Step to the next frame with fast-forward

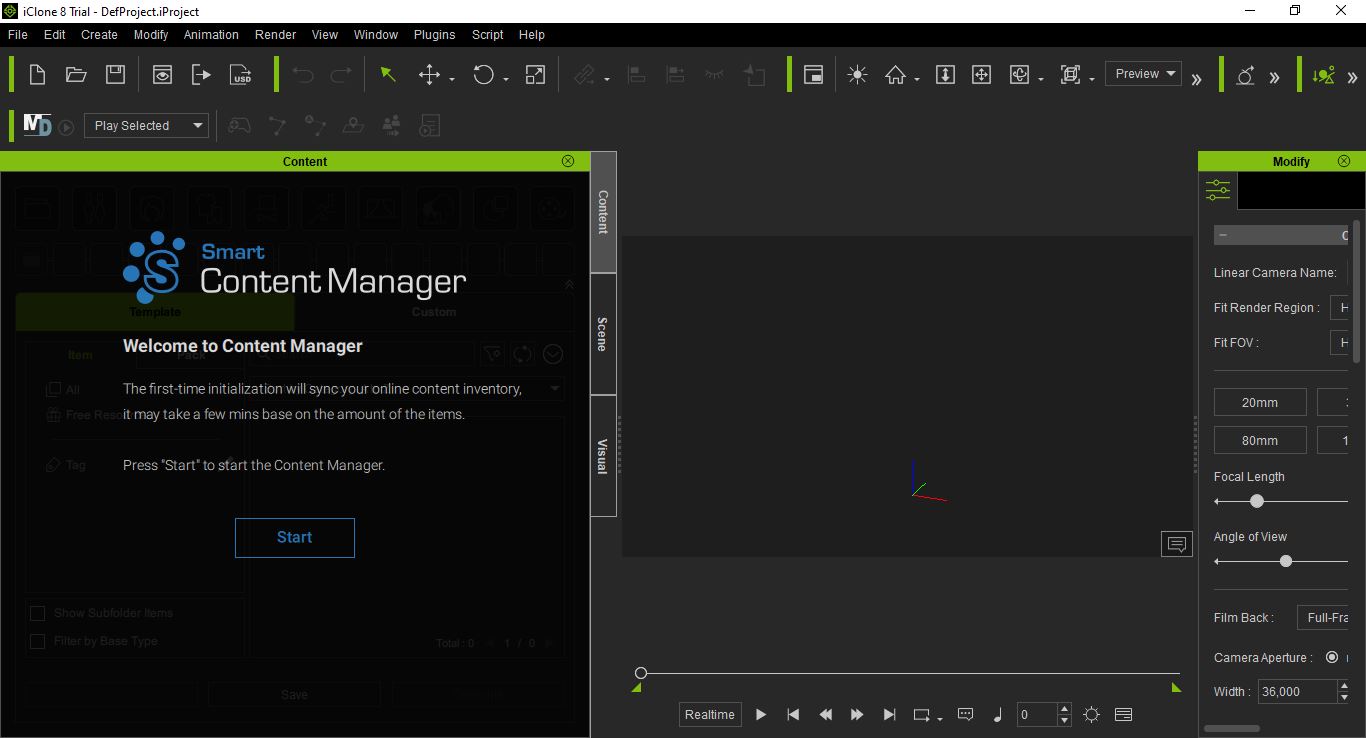[x=857, y=714]
